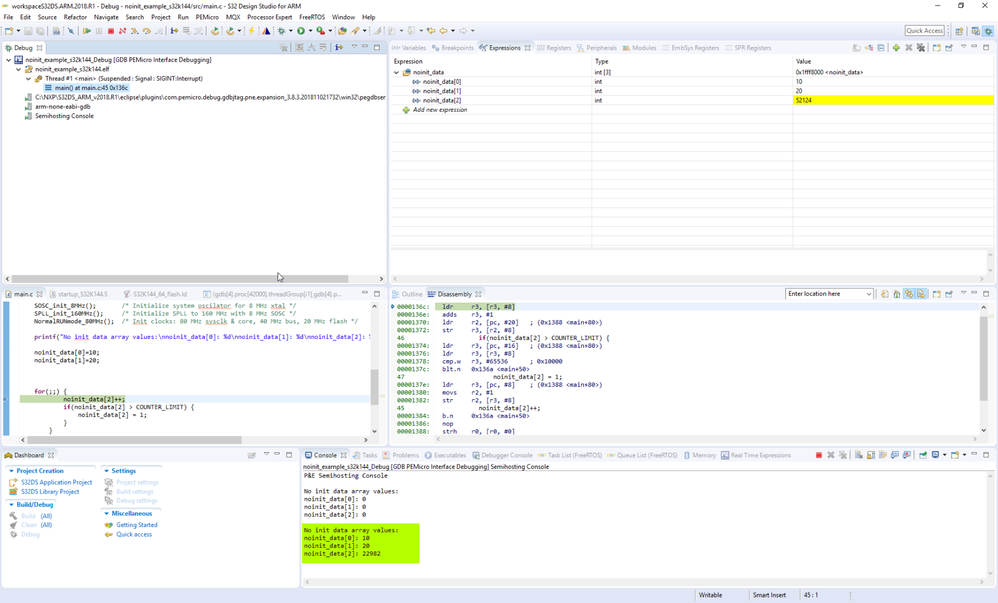The height and width of the screenshot is (603, 998).
Task: Open the Memory tab in bottom panel
Action: point(700,455)
